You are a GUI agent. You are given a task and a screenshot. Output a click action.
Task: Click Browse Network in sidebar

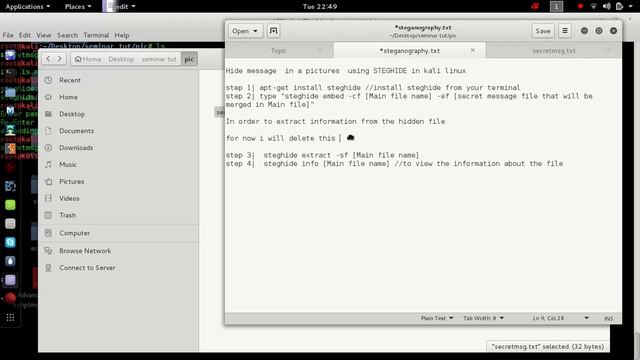click(x=118, y=251)
